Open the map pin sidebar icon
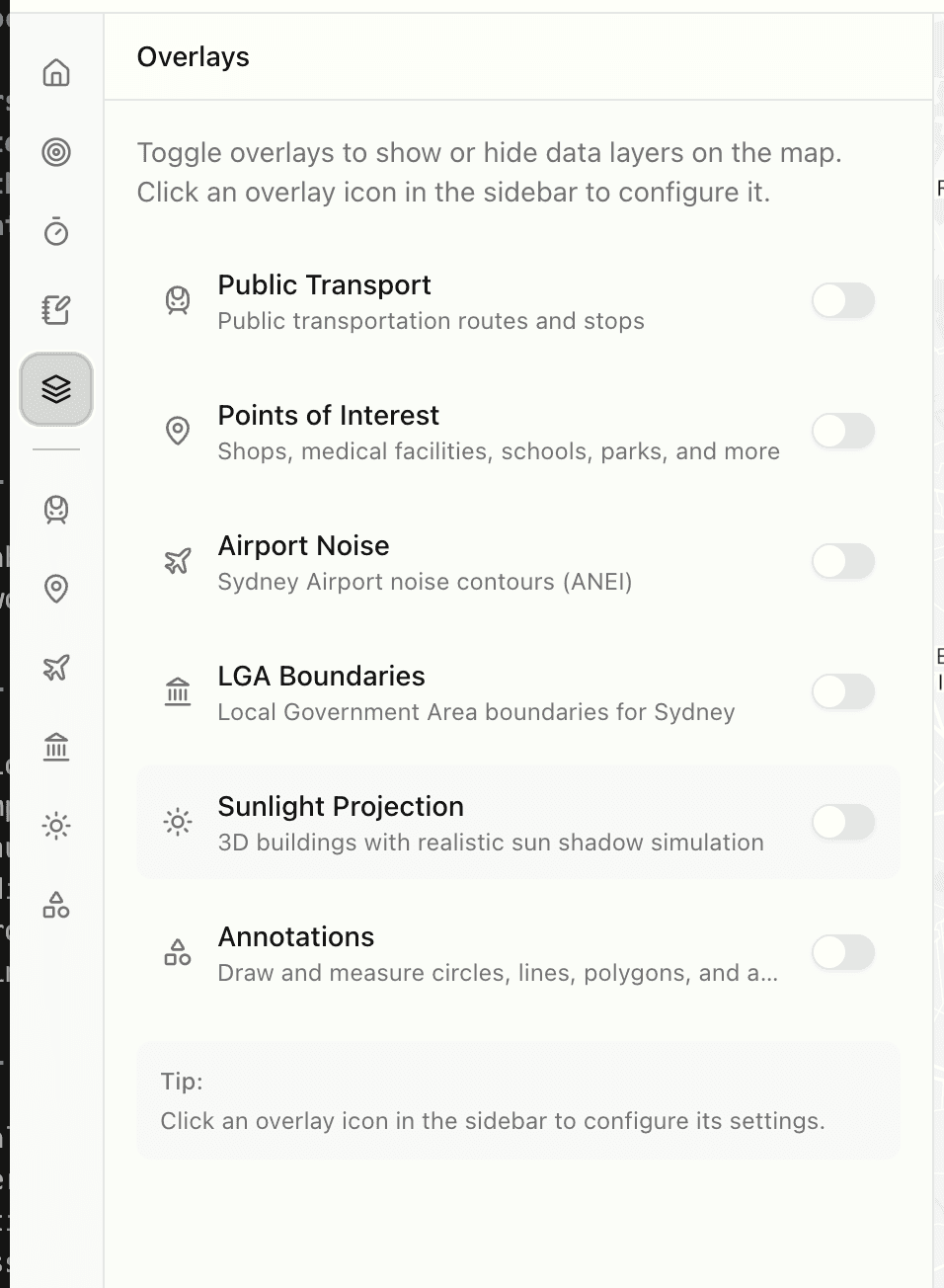This screenshot has width=944, height=1288. tap(56, 589)
